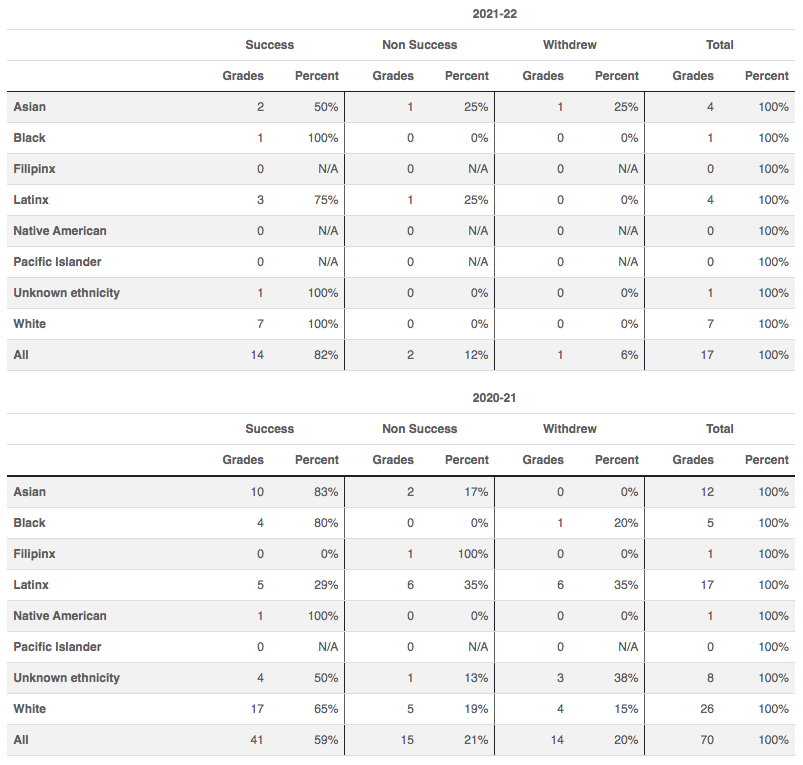Select the Asian row label in the 2021-22 table
The width and height of the screenshot is (803, 765).
click(30, 107)
